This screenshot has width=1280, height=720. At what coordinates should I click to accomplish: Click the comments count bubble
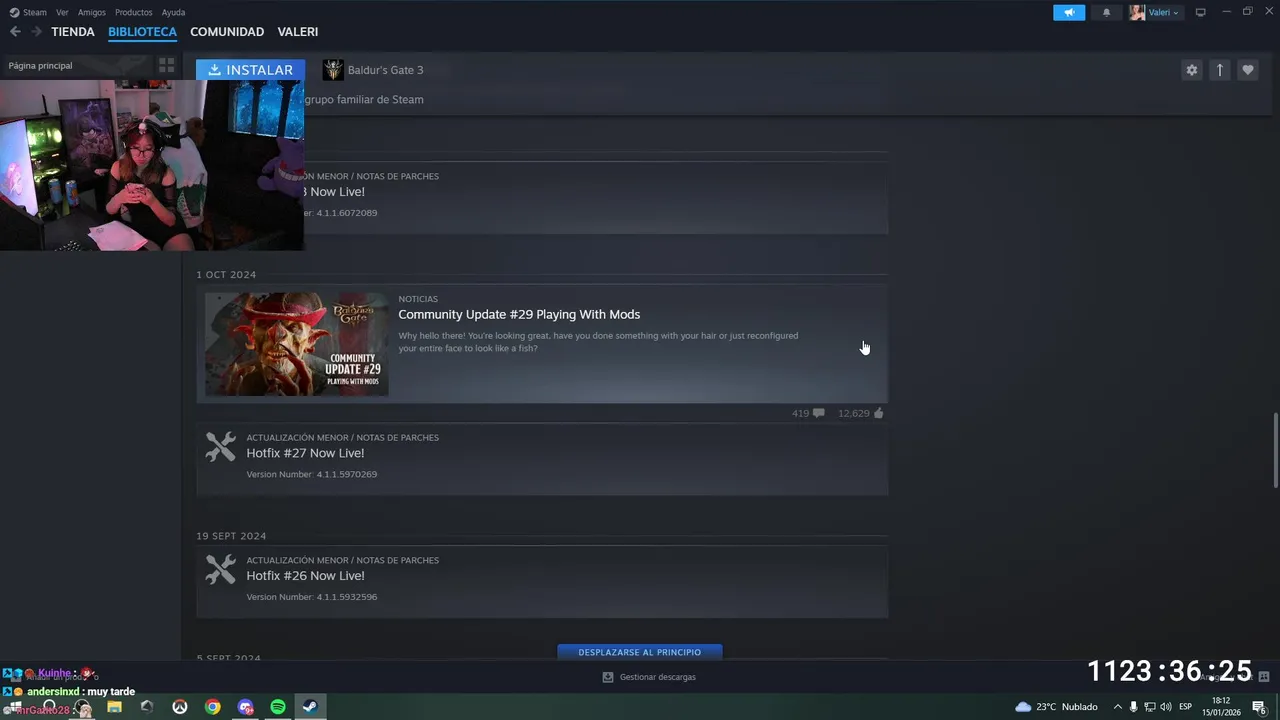click(808, 413)
